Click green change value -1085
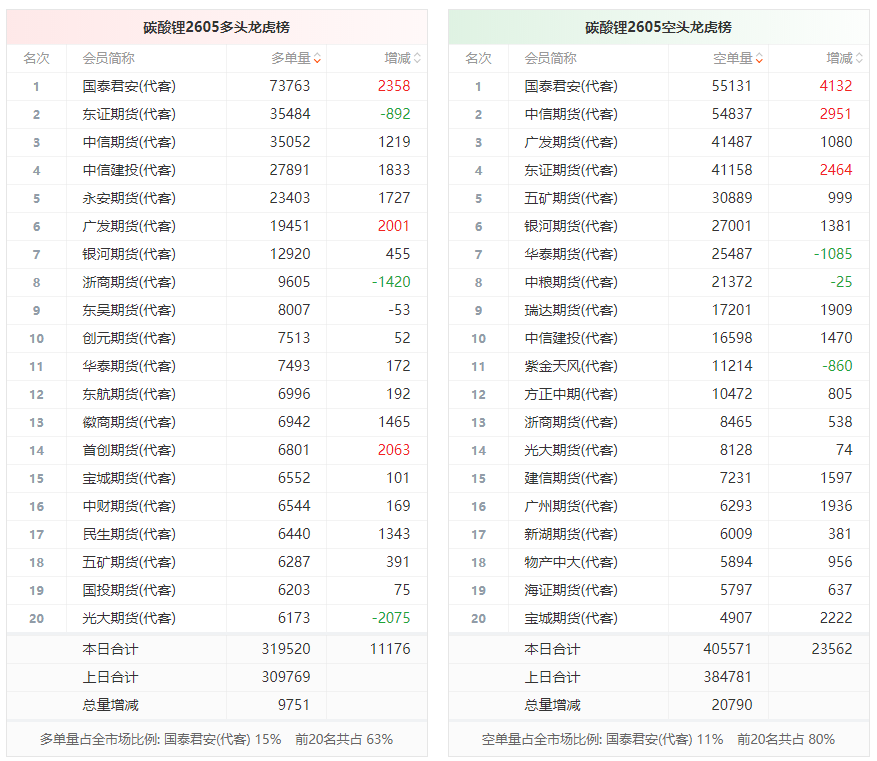This screenshot has height=761, width=877. click(x=833, y=254)
